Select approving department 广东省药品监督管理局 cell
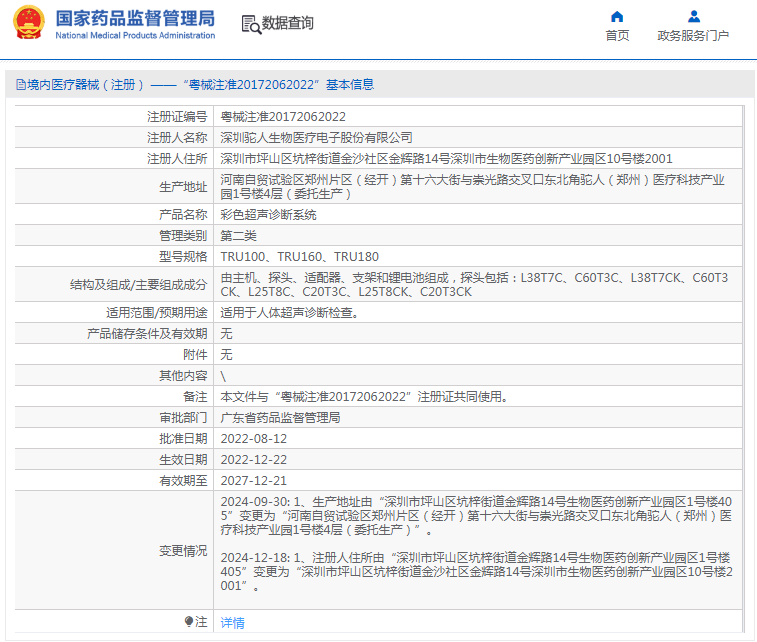757x642 pixels. [280, 418]
